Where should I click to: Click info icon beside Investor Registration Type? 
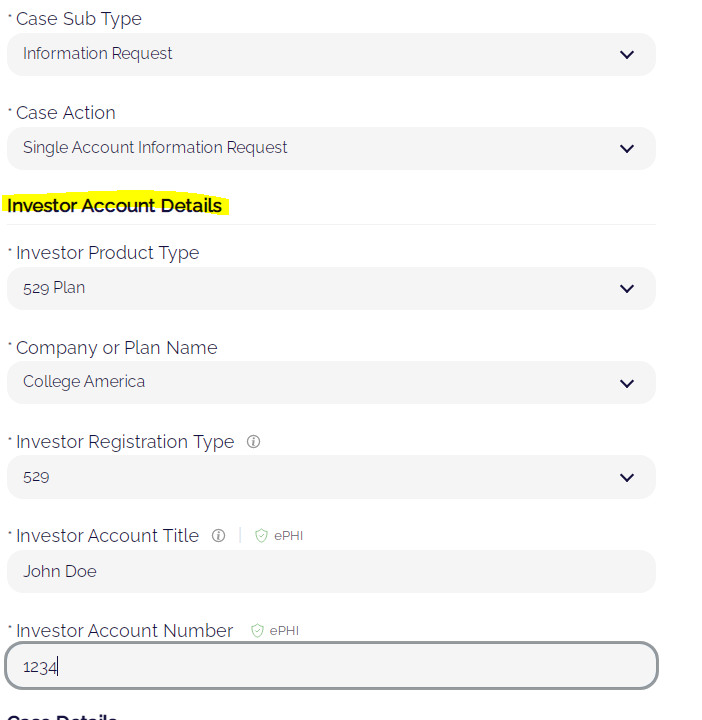pos(253,442)
